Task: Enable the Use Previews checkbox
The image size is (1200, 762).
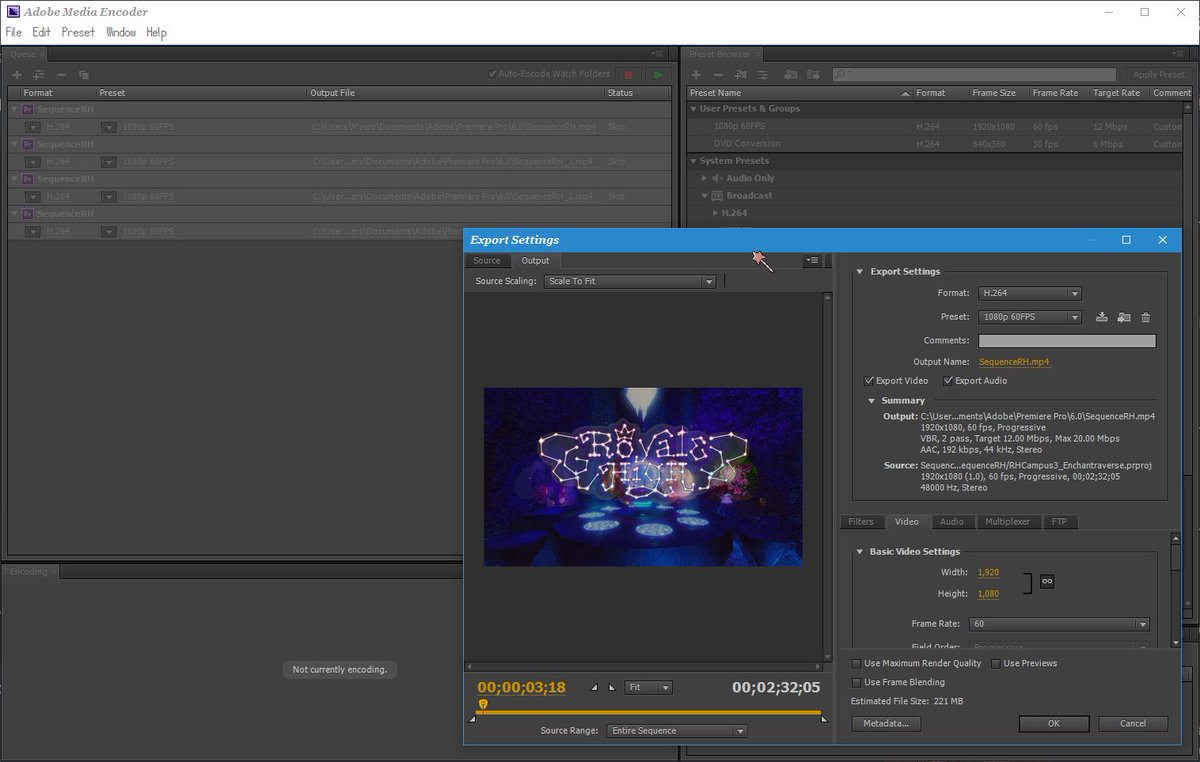Action: tap(996, 664)
